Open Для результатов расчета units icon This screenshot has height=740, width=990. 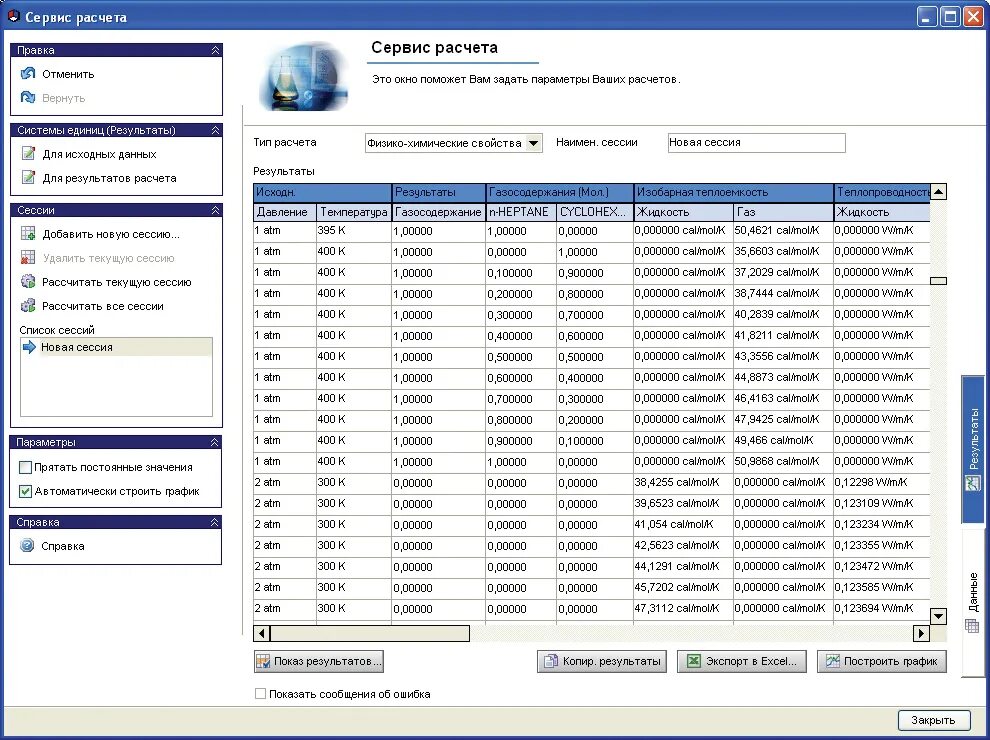pyautogui.click(x=28, y=177)
